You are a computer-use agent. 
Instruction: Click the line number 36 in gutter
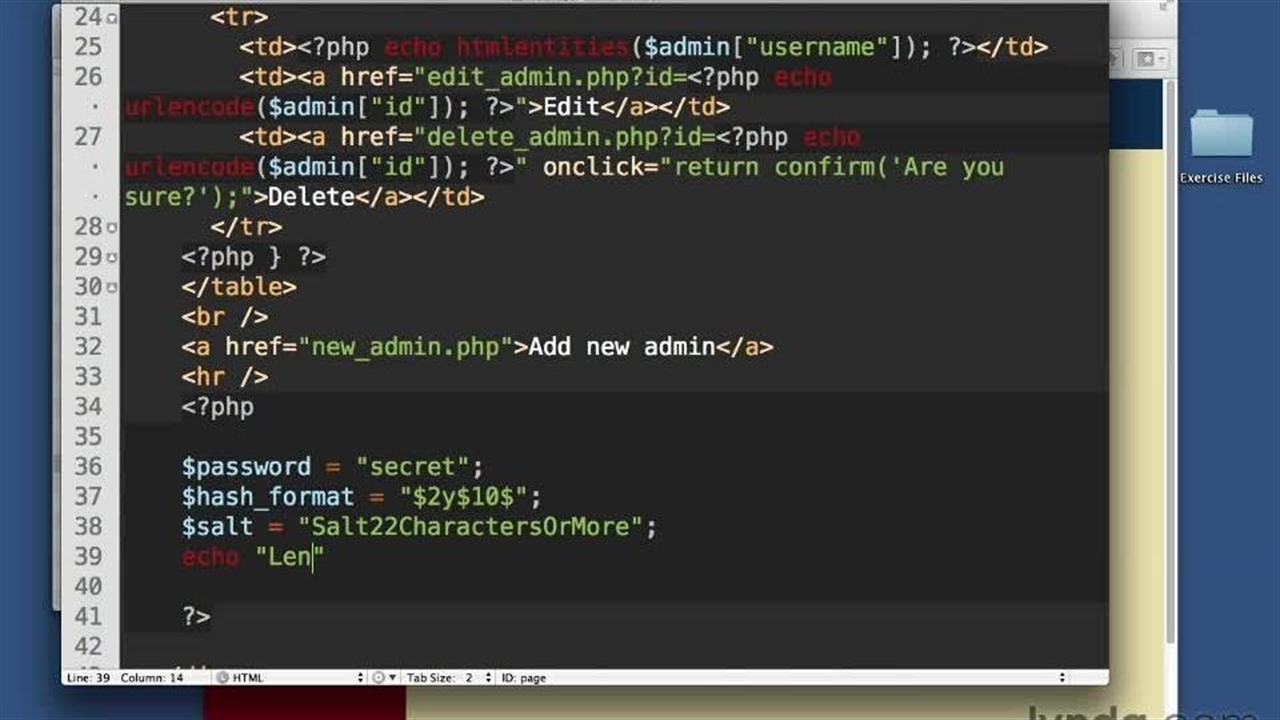click(88, 467)
